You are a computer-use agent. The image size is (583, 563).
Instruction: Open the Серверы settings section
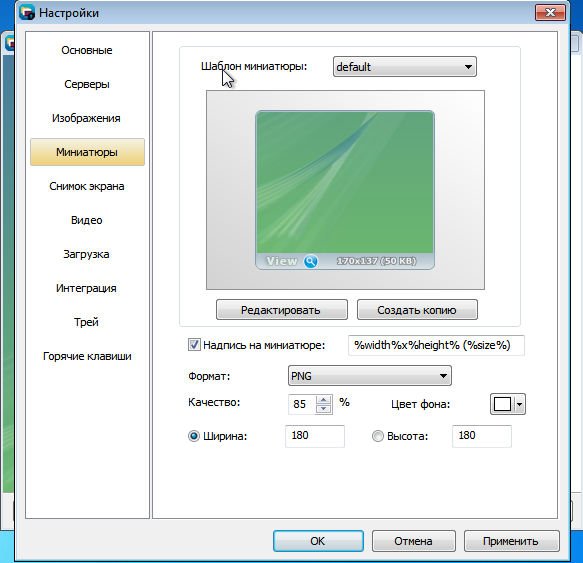pos(87,84)
